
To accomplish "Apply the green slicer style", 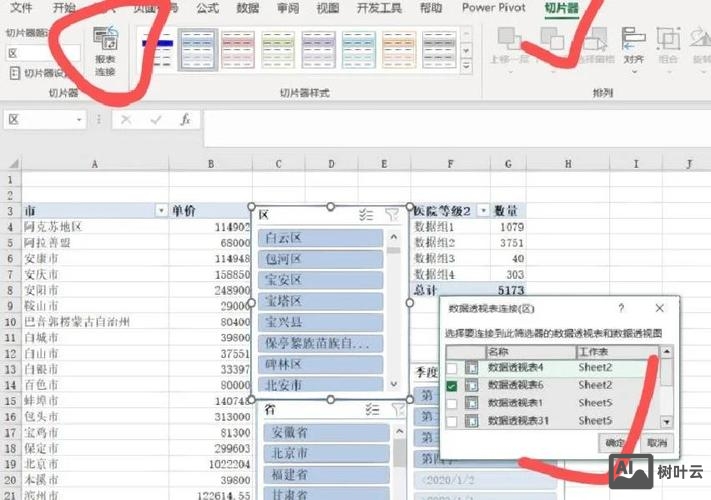I will [278, 50].
